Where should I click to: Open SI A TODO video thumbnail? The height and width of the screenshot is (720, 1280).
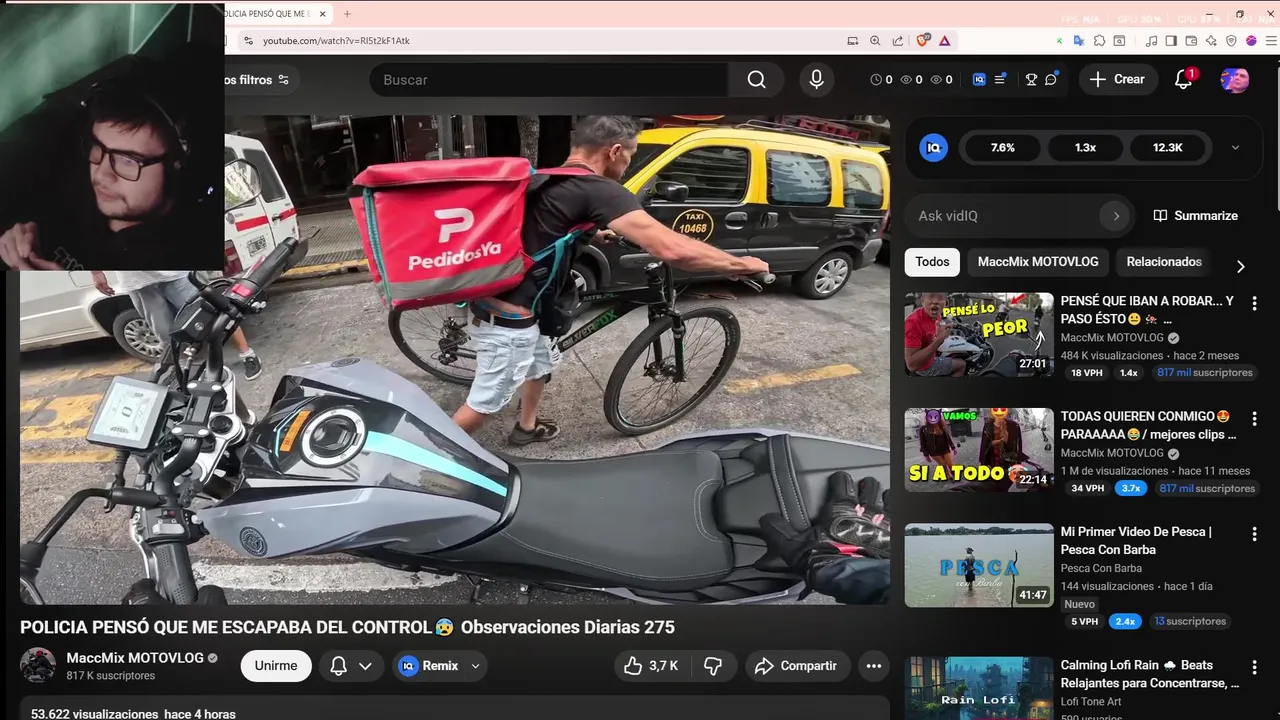coord(979,450)
